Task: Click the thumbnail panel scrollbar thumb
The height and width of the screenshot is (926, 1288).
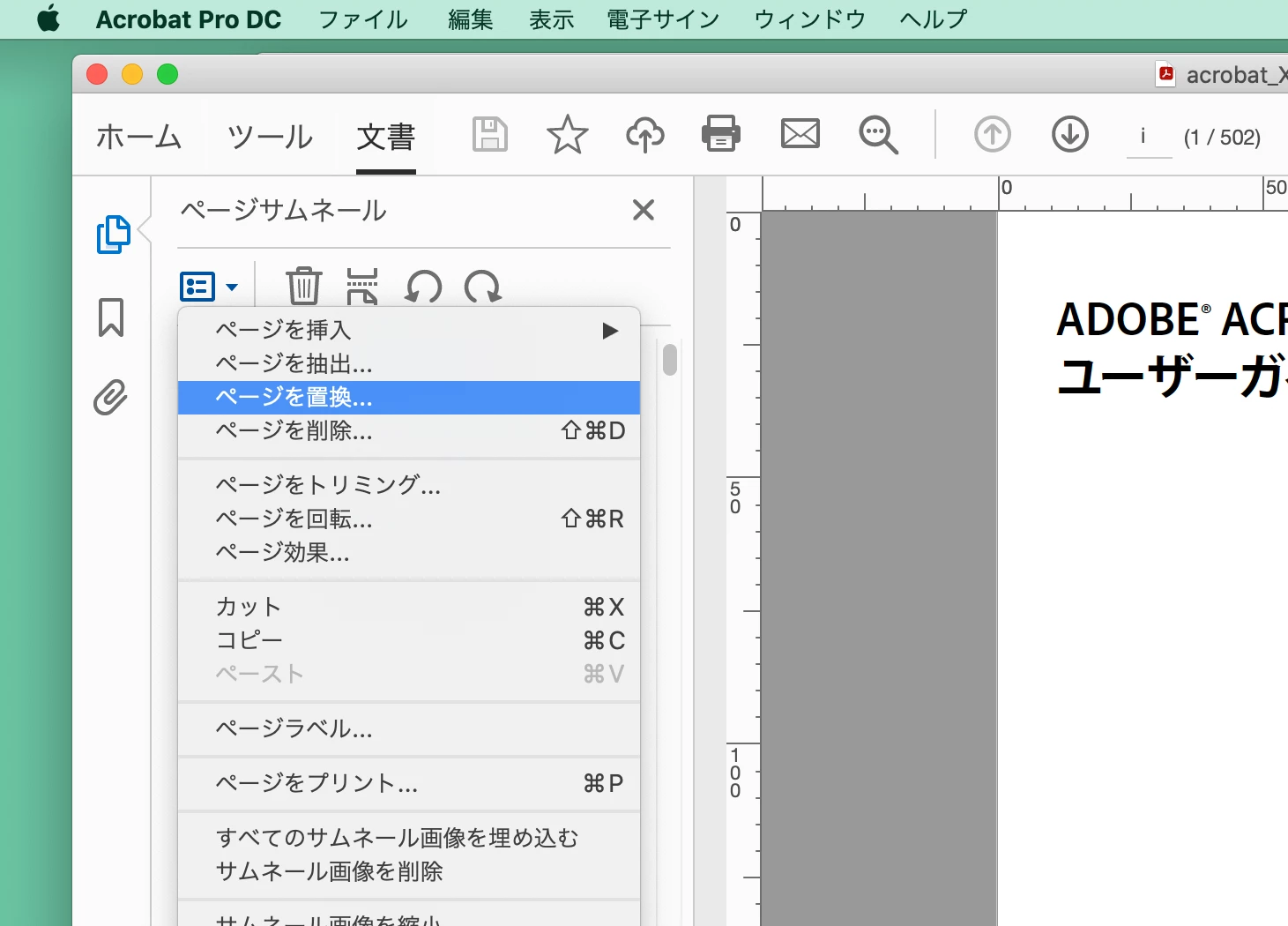Action: tap(670, 359)
